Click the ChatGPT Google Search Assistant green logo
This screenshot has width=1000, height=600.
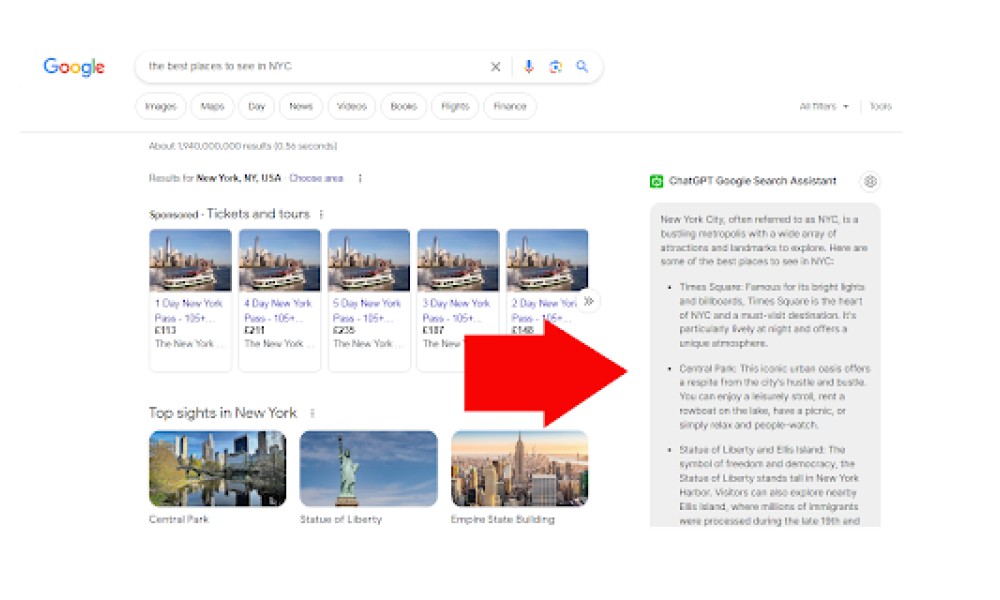pyautogui.click(x=656, y=181)
